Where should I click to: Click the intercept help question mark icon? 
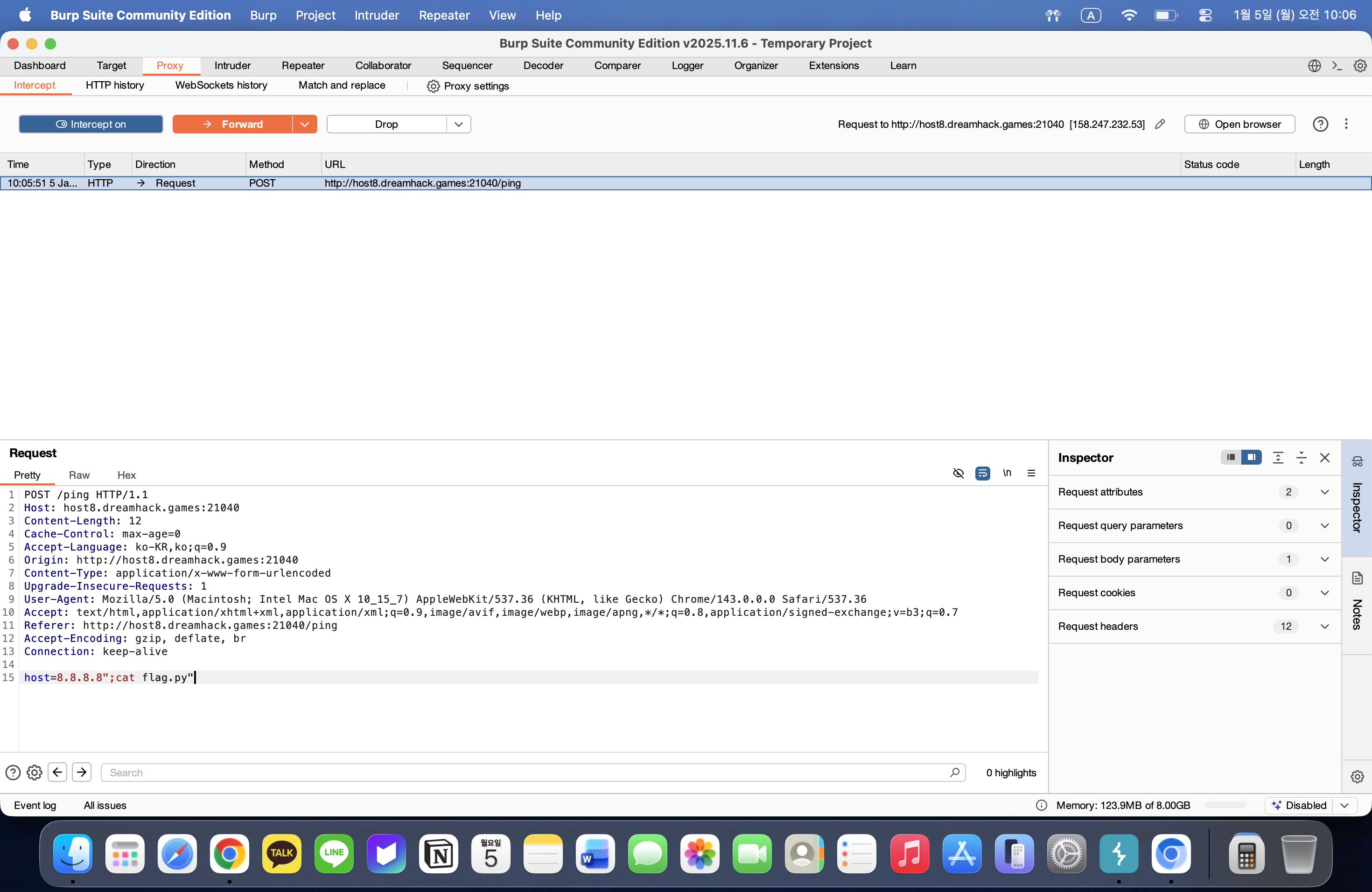click(1320, 124)
